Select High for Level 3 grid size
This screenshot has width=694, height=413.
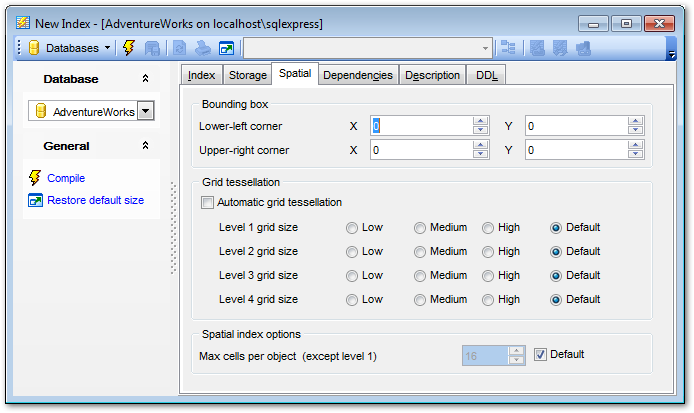(488, 275)
